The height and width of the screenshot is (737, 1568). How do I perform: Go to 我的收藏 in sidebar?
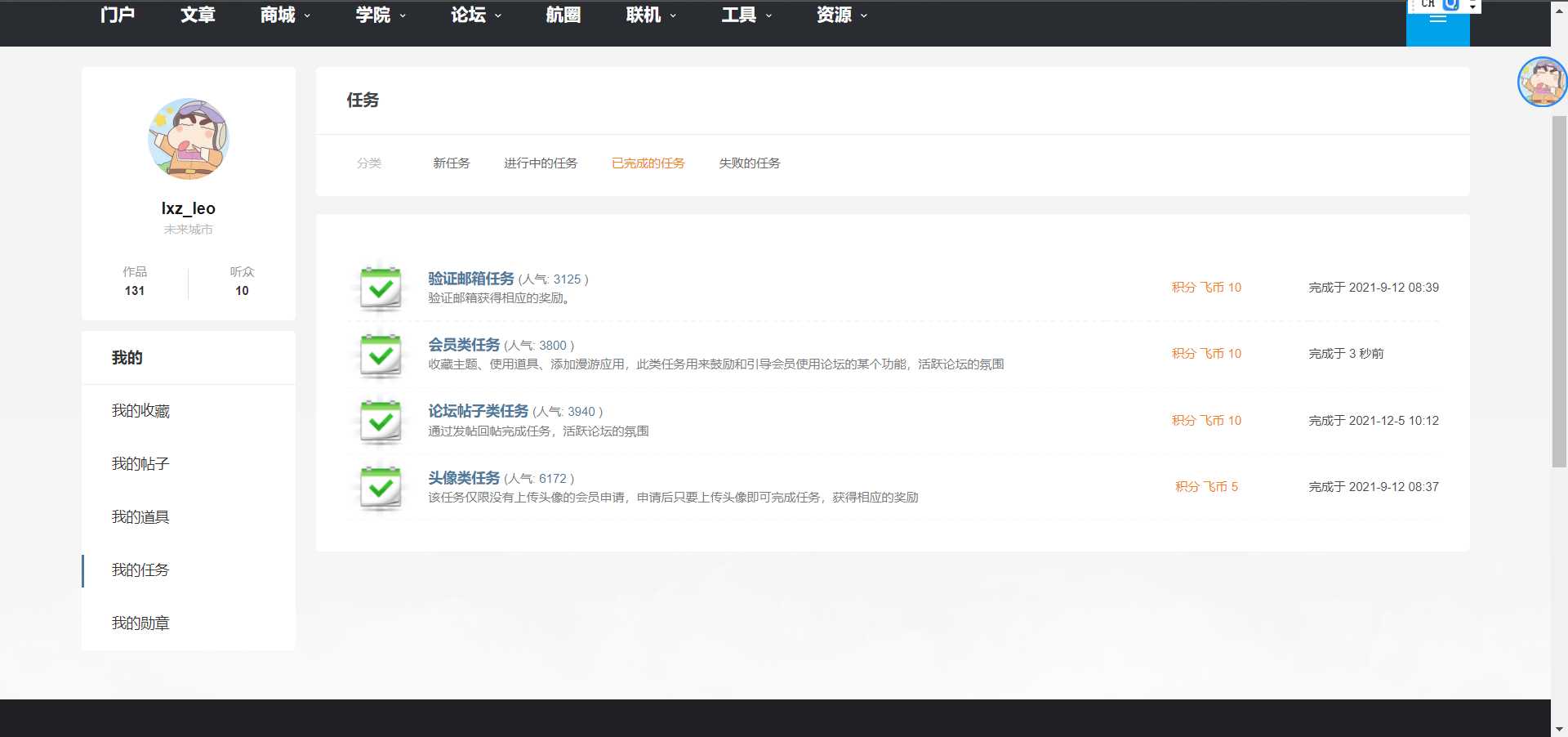click(140, 411)
